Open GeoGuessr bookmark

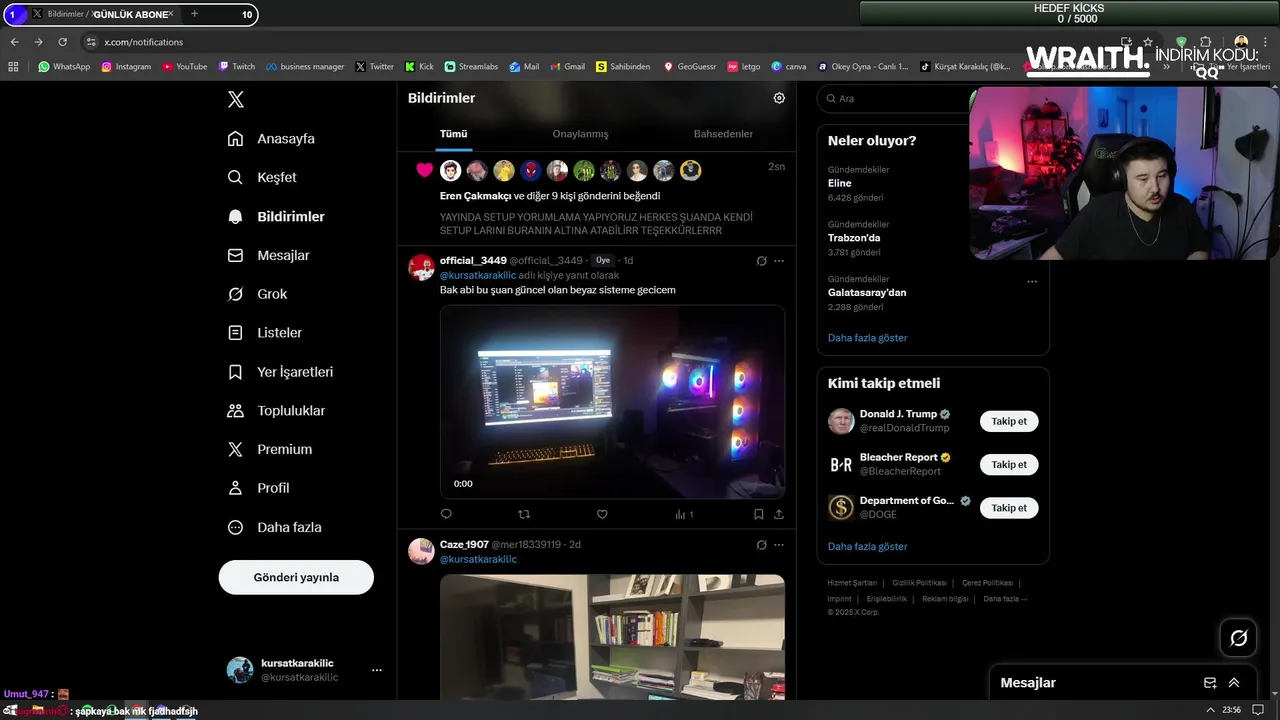[x=688, y=67]
